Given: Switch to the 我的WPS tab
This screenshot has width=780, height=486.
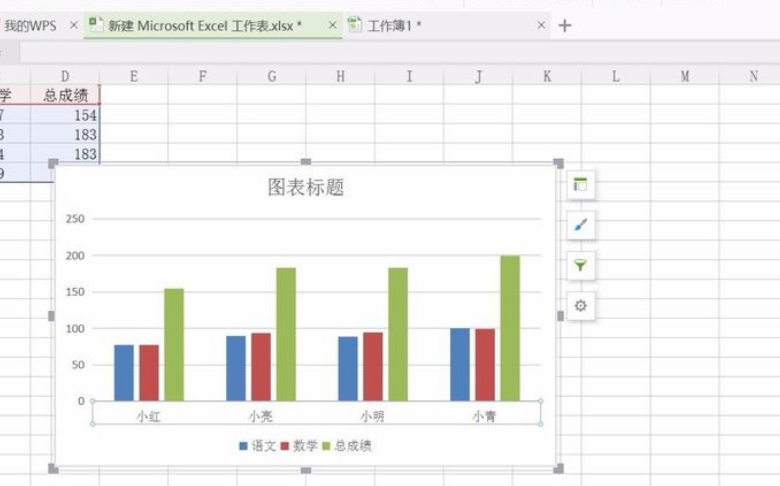Looking at the screenshot, I should coord(30,25).
